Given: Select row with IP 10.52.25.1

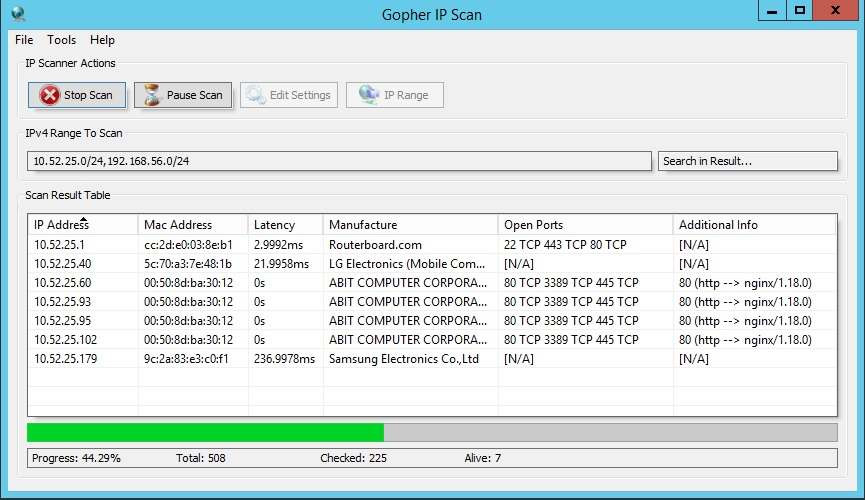Looking at the screenshot, I should (x=432, y=244).
